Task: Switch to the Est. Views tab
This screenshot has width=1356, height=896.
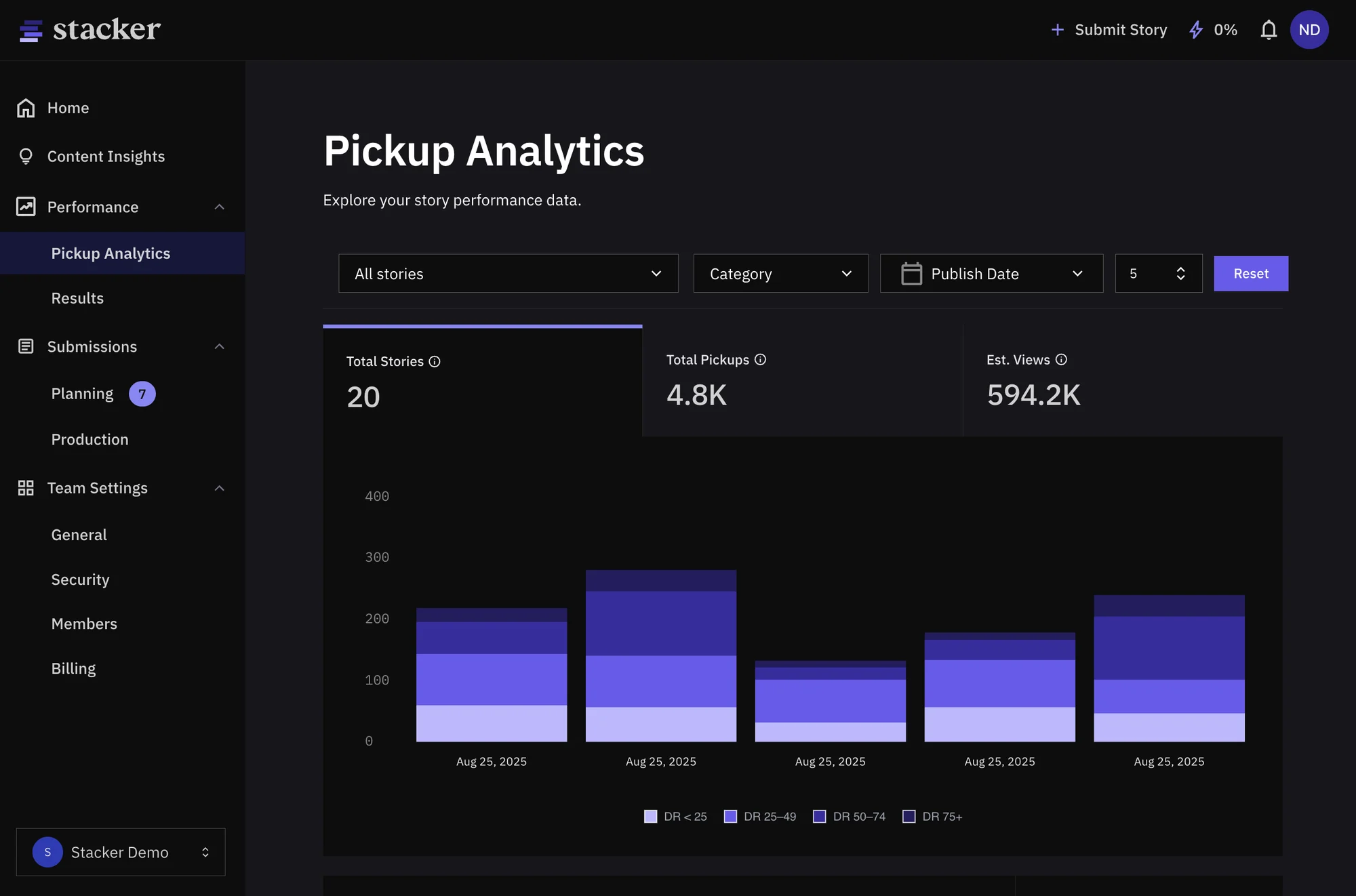Action: [1123, 381]
